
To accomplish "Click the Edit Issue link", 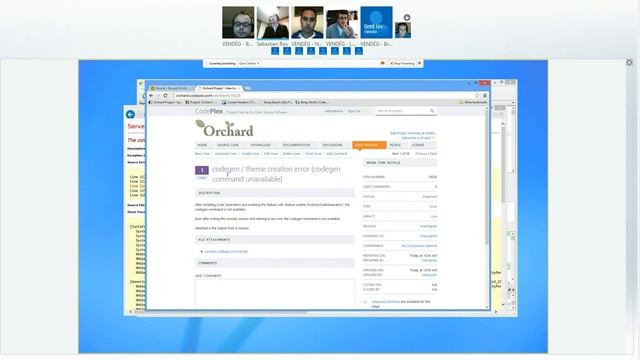I will click(271, 154).
